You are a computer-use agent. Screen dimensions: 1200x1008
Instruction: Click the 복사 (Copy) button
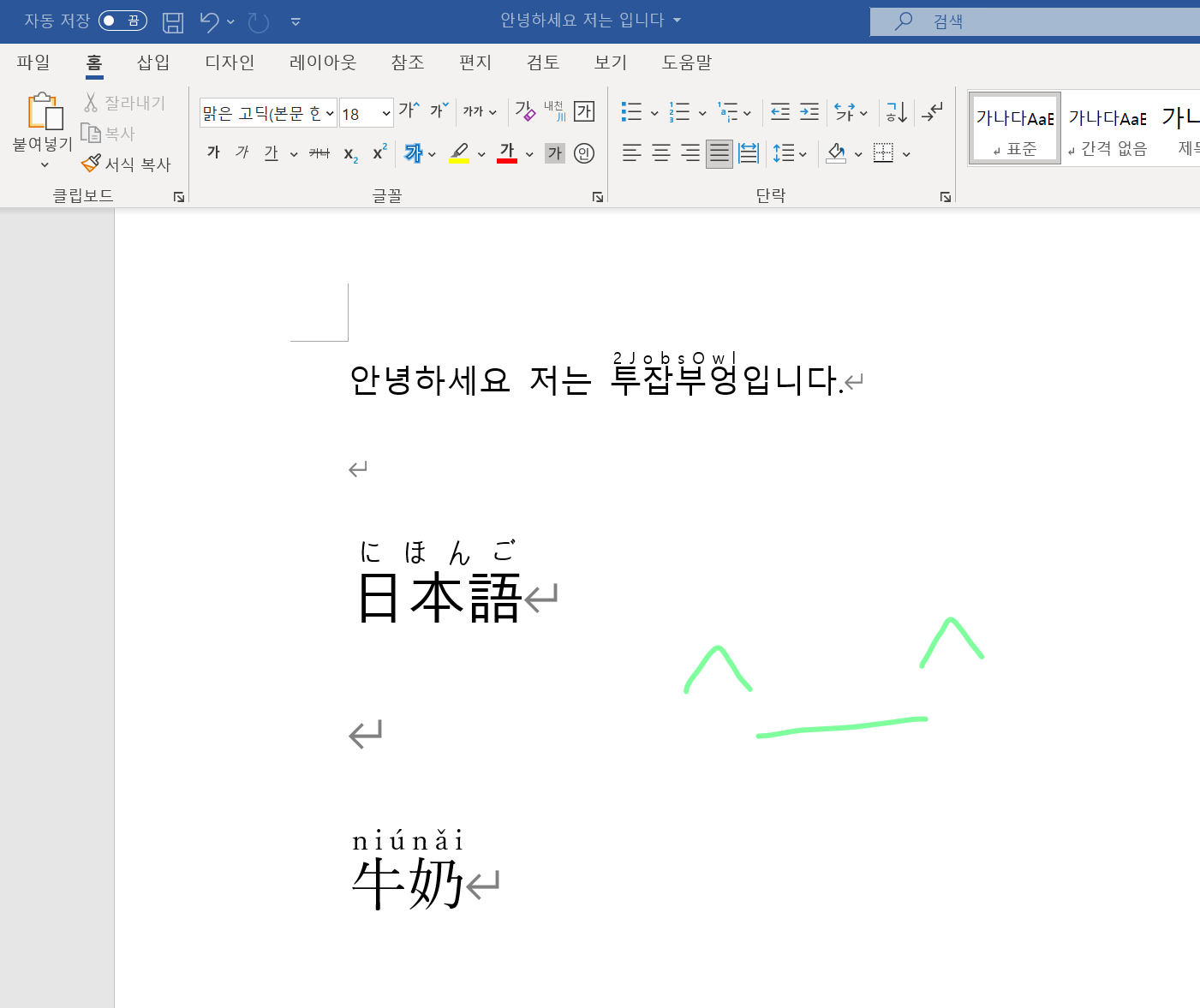pyautogui.click(x=109, y=134)
